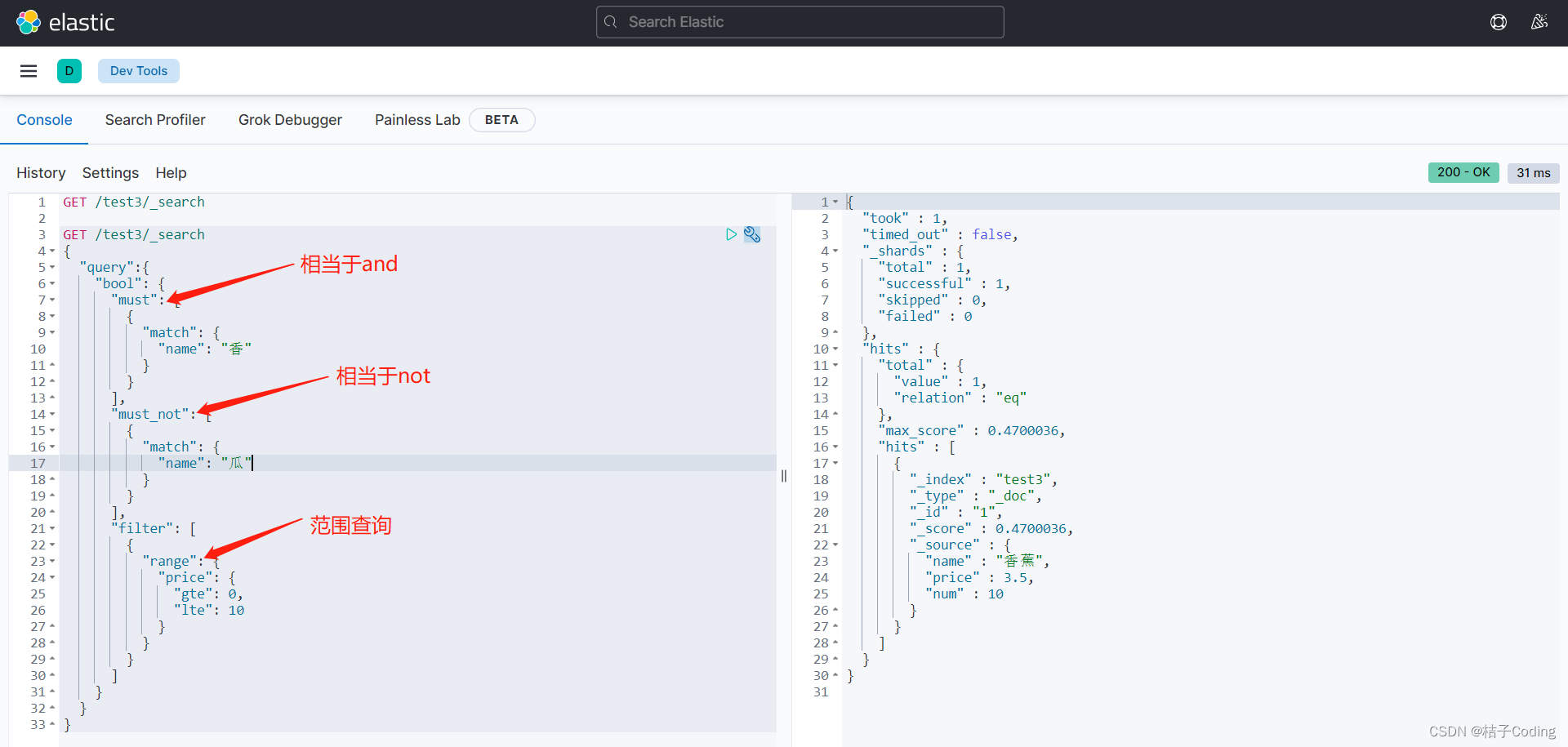Focus the Search Elastic input field
This screenshot has width=1568, height=747.
800,22
